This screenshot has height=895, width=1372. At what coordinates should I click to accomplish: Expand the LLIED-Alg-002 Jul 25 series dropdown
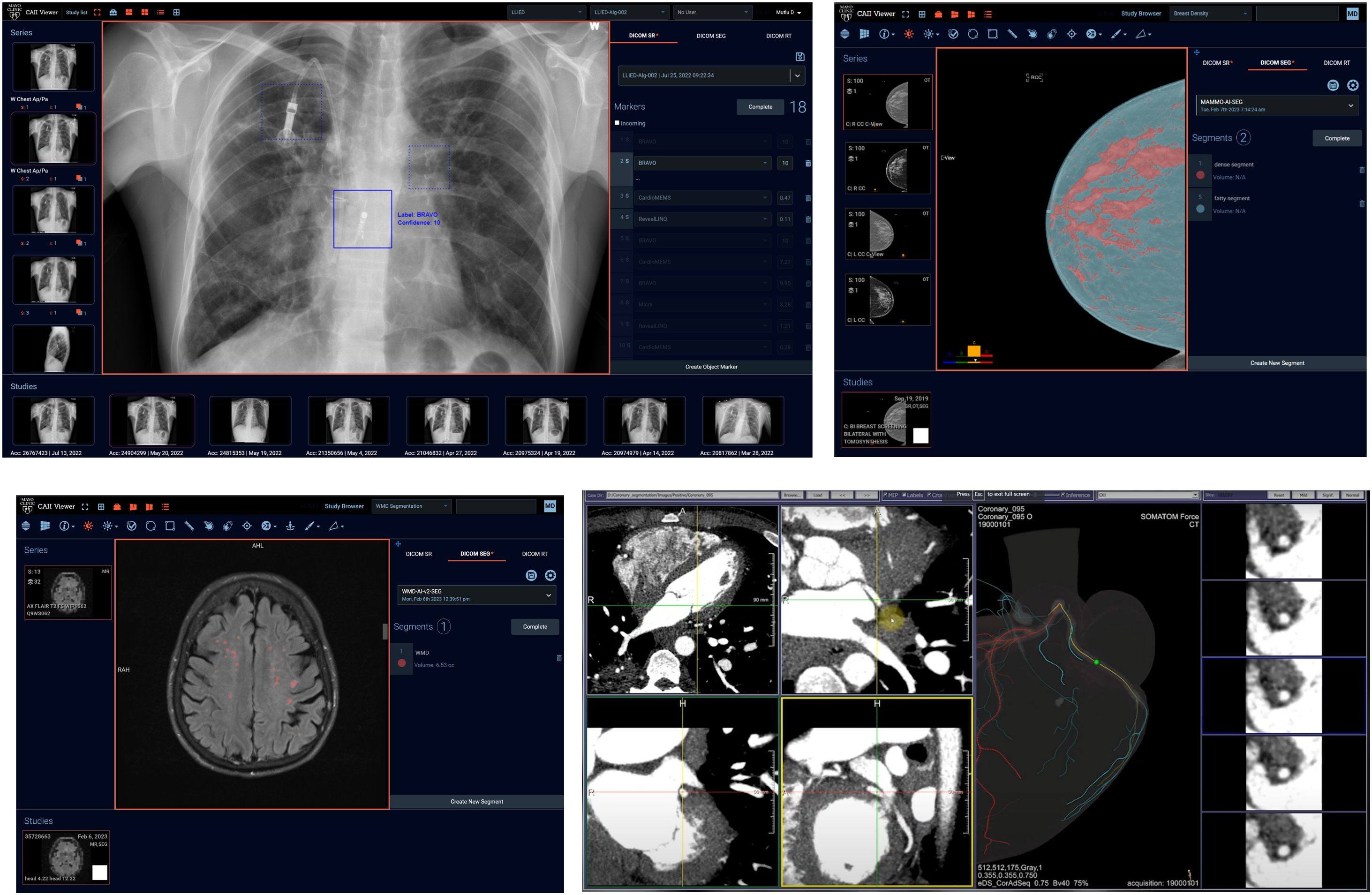tap(797, 75)
